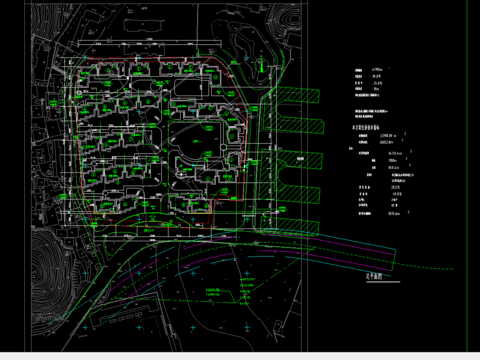
Task: Click the green vertical line at right edge
Action: point(467,176)
